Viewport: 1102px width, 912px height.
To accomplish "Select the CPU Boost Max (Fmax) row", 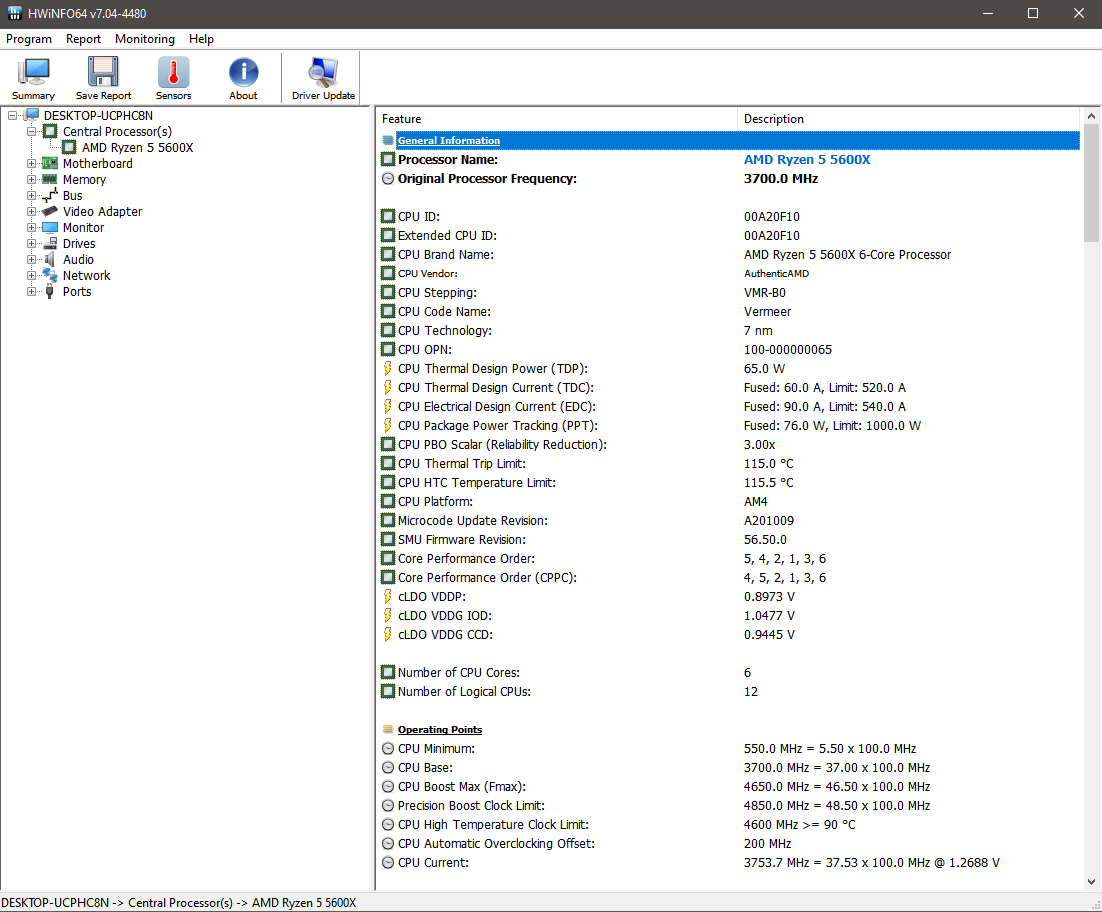I will [x=730, y=786].
